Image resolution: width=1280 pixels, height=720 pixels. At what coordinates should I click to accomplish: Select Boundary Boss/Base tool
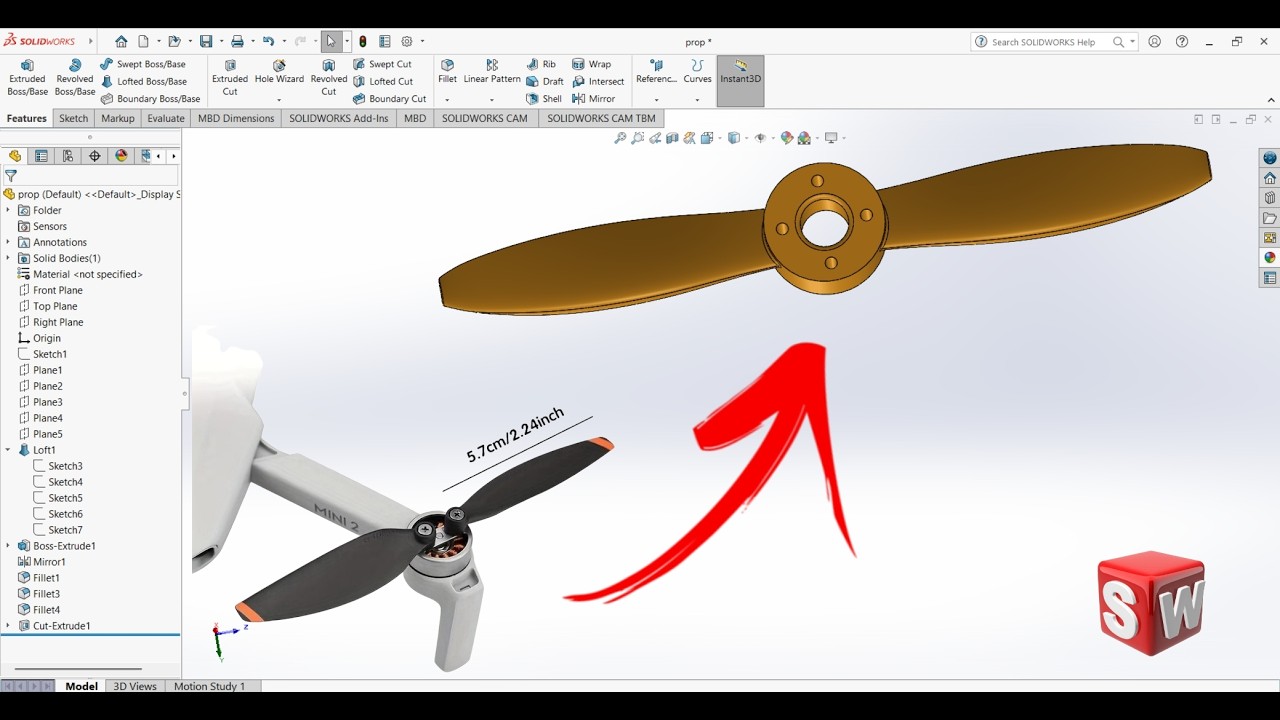150,99
